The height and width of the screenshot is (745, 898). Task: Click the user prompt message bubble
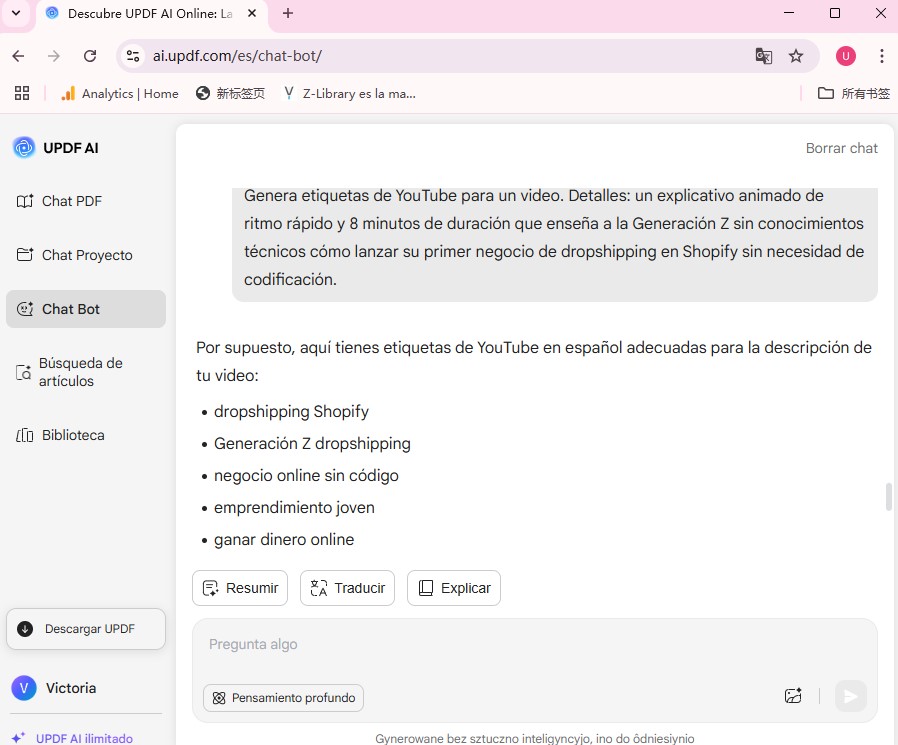point(554,244)
